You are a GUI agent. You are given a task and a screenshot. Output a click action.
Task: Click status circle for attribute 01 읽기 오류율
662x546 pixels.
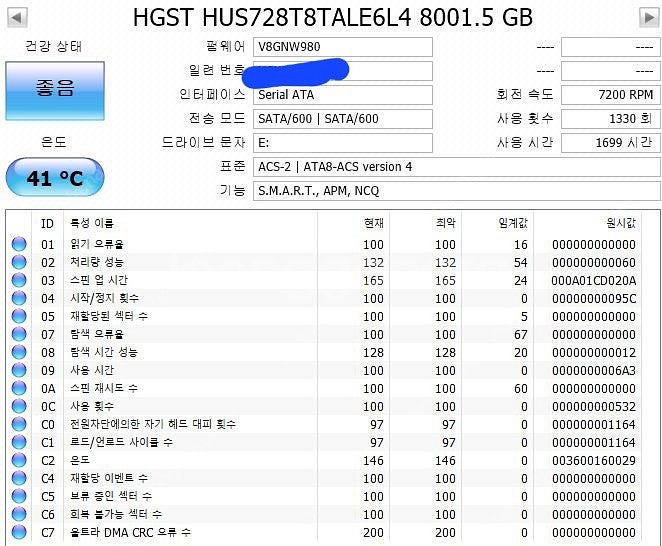[x=19, y=244]
